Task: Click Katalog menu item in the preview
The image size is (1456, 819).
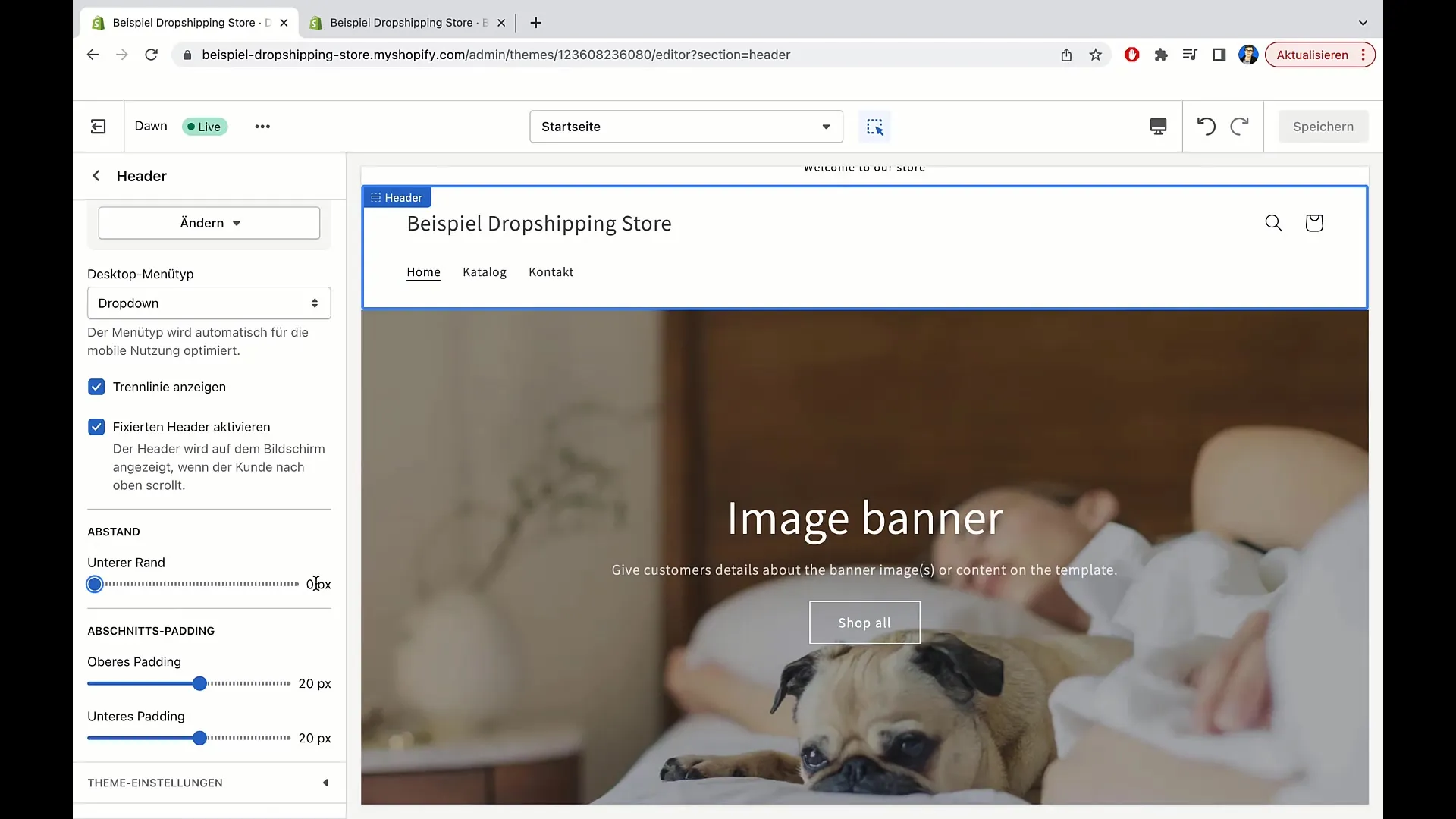Action: [x=485, y=272]
